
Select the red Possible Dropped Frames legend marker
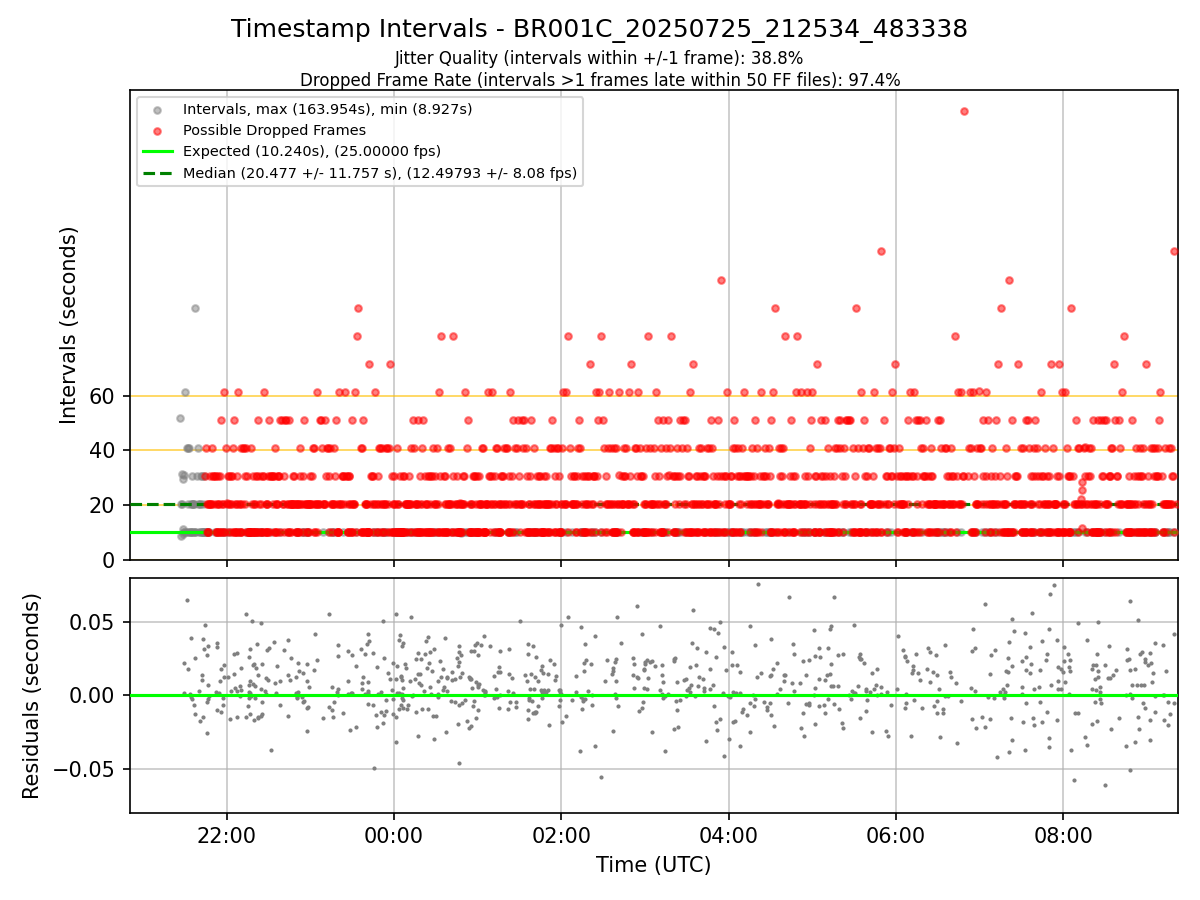158,130
